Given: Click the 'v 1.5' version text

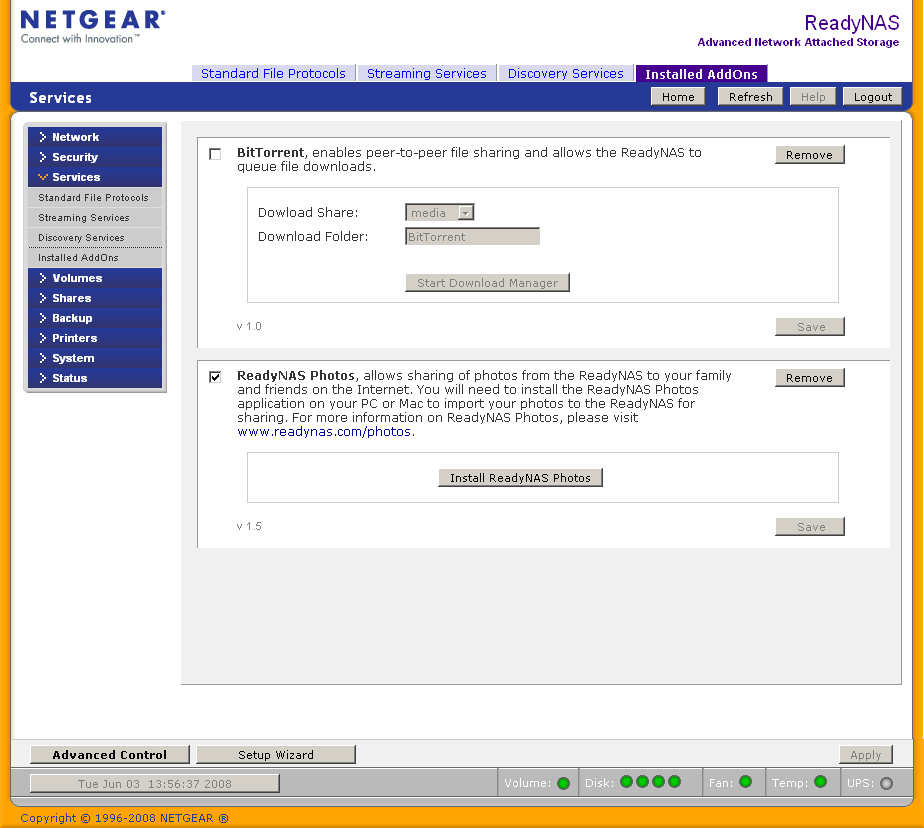Looking at the screenshot, I should tap(249, 526).
